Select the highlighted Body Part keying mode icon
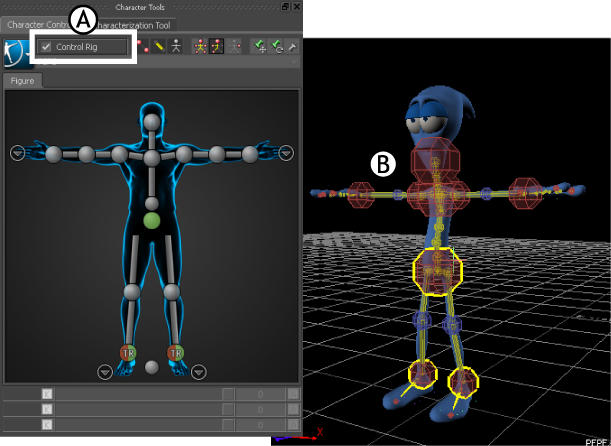This screenshot has height=446, width=611. coord(217,46)
